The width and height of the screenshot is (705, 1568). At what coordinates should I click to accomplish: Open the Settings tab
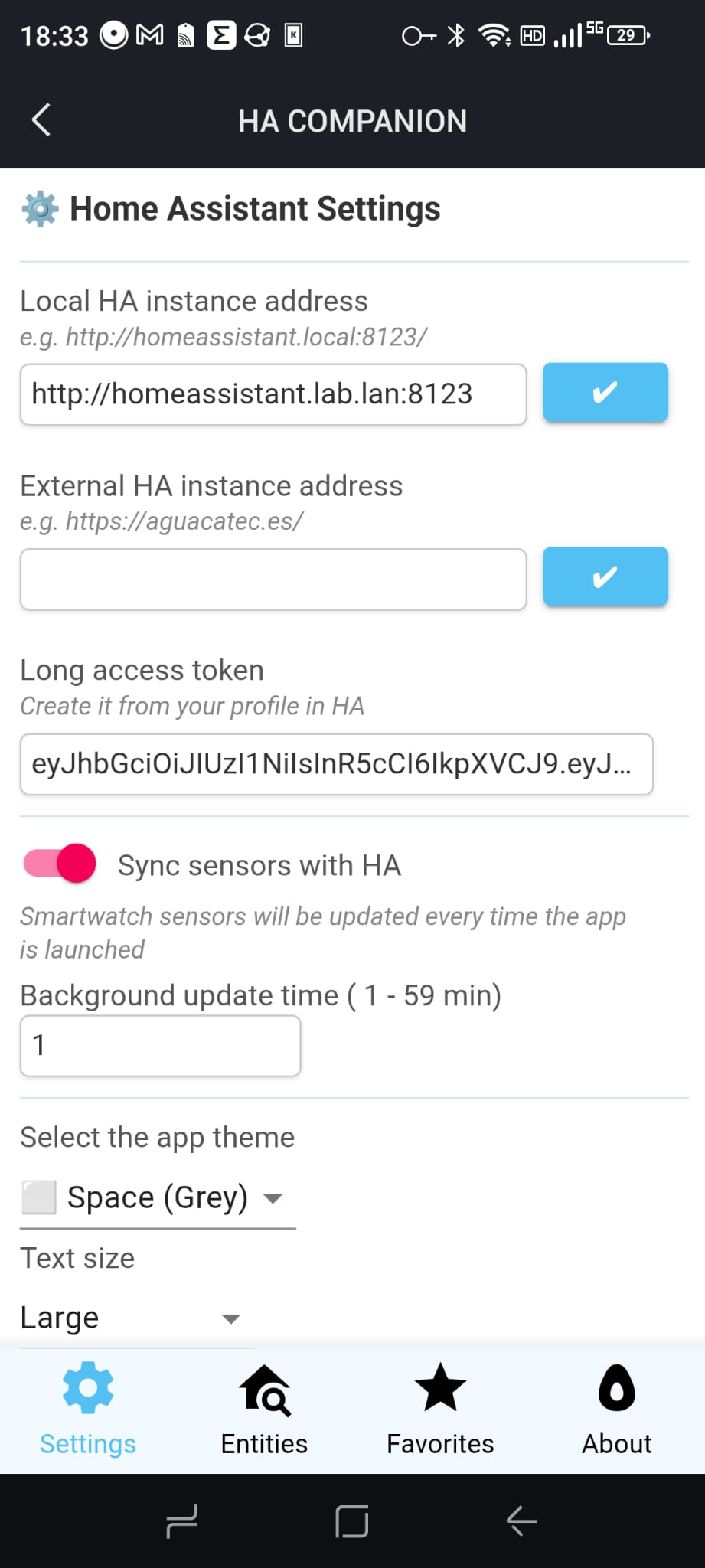pos(88,1409)
